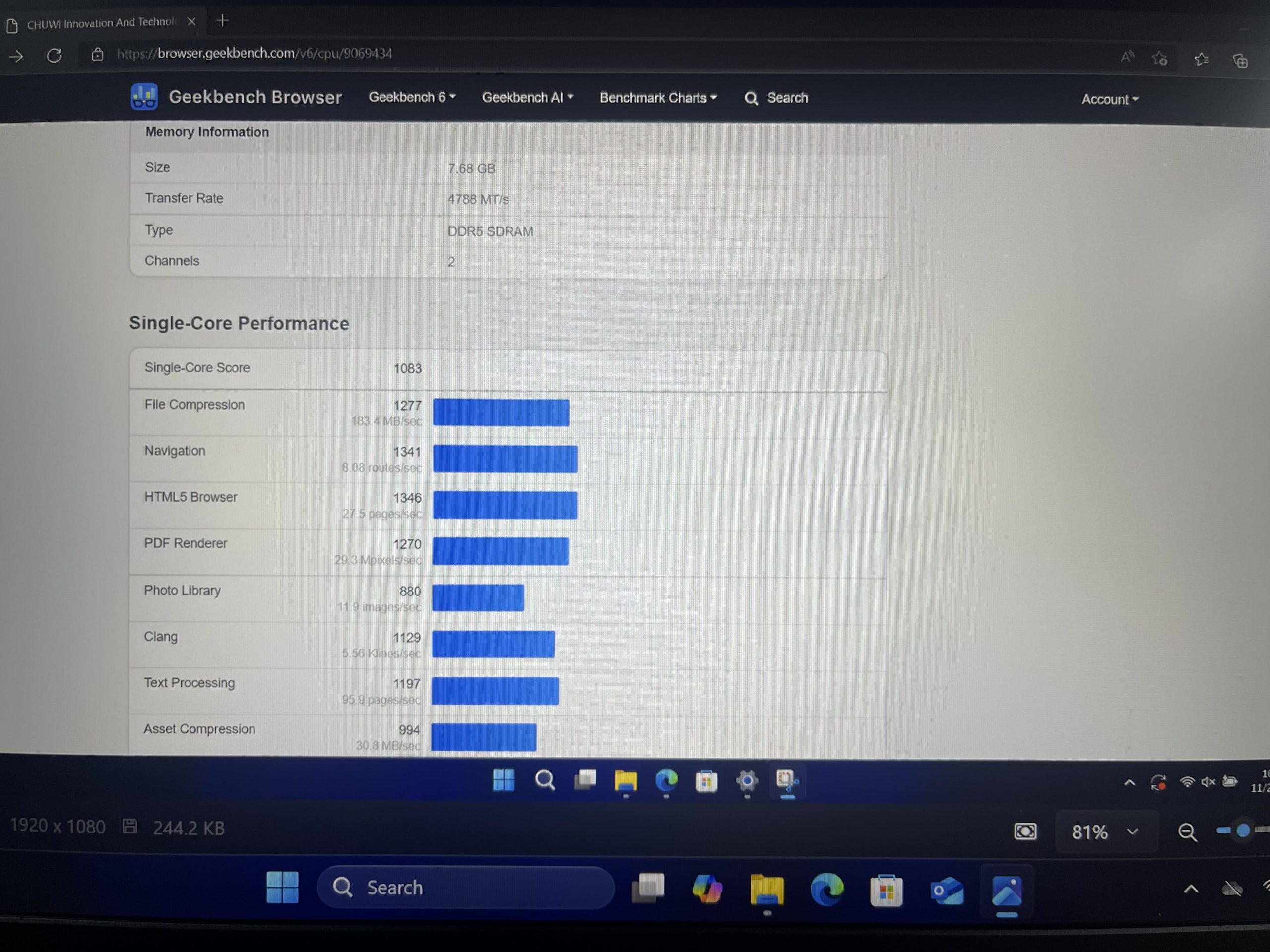This screenshot has height=952, width=1270.
Task: Open the Benchmark Charts dropdown
Action: (x=658, y=98)
